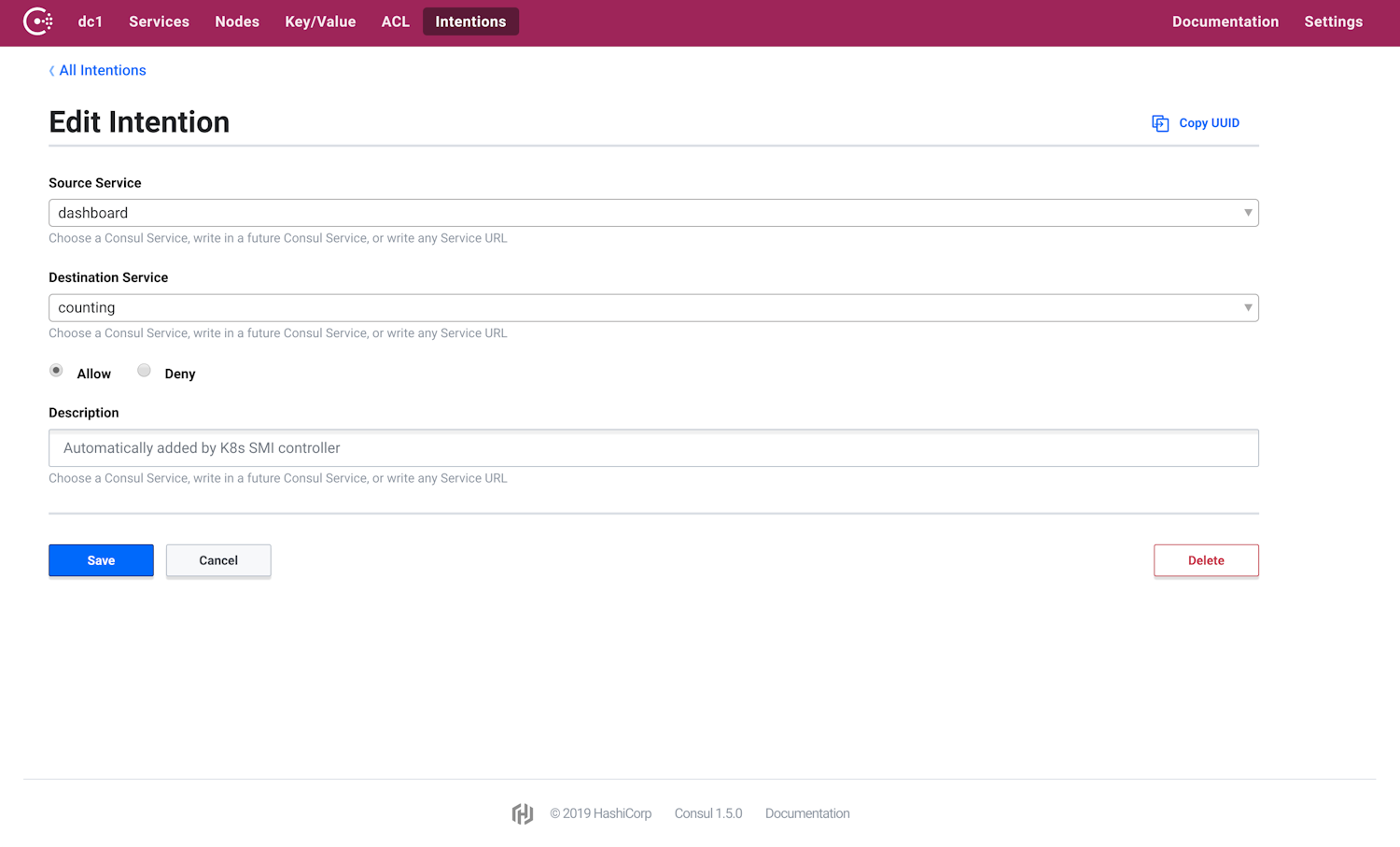The height and width of the screenshot is (847, 1400).
Task: Select the Deny radio button
Action: point(144,370)
